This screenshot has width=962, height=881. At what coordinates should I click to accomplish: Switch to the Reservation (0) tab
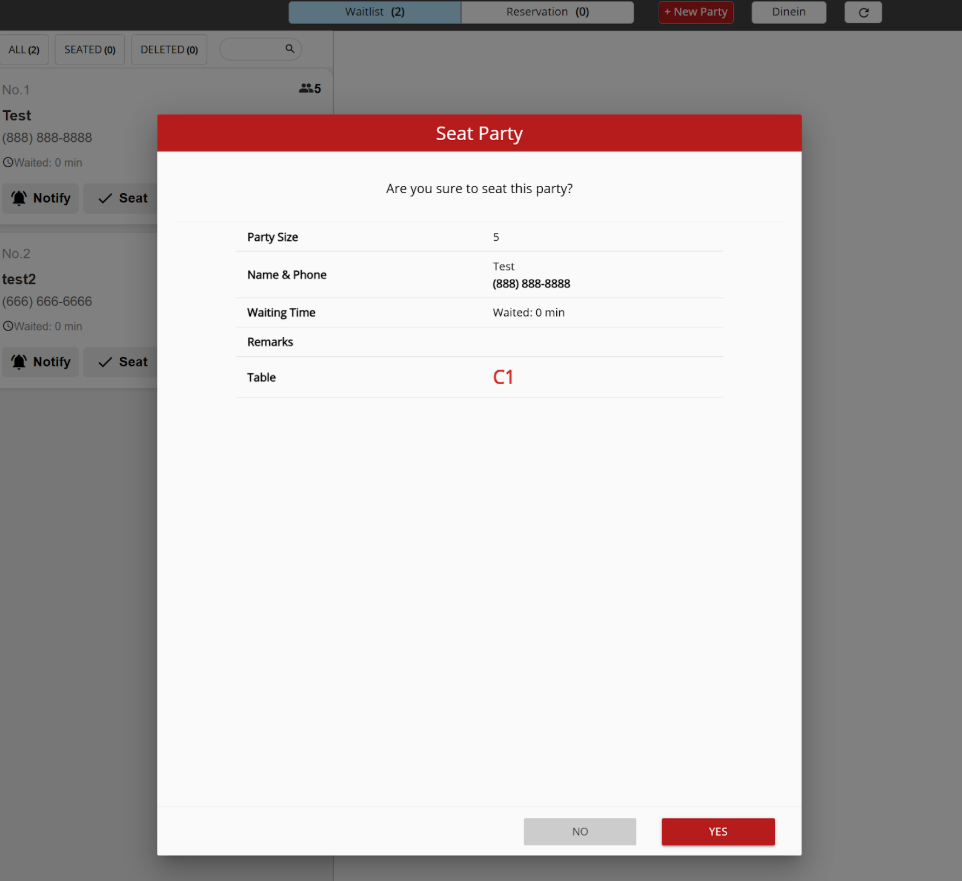coord(547,12)
